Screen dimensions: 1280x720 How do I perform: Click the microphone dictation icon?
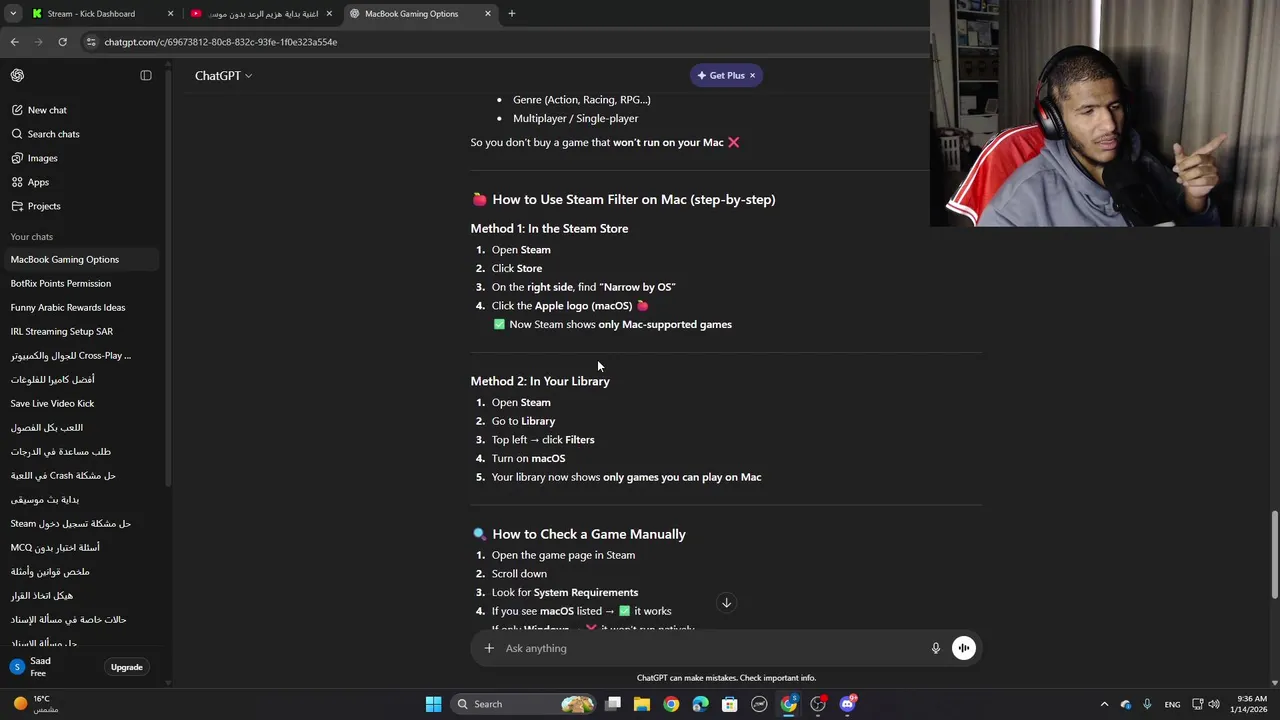tap(936, 648)
